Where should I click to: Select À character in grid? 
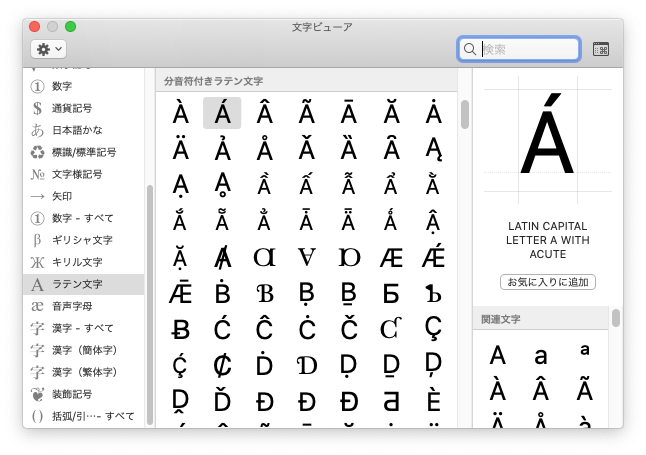[180, 113]
